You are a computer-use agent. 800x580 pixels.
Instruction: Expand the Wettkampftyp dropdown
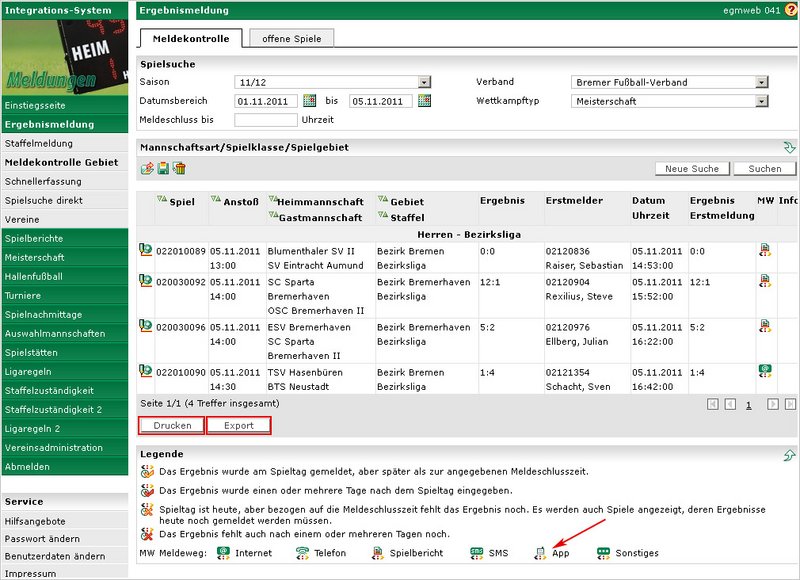coord(762,101)
